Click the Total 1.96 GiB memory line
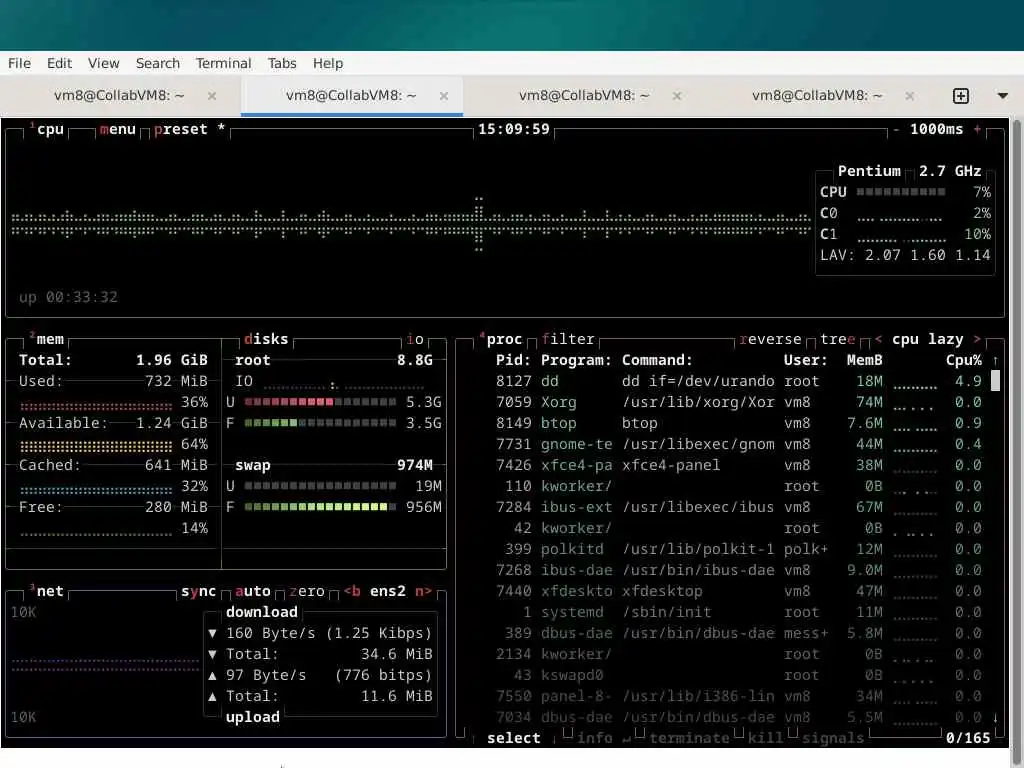 [x=113, y=360]
